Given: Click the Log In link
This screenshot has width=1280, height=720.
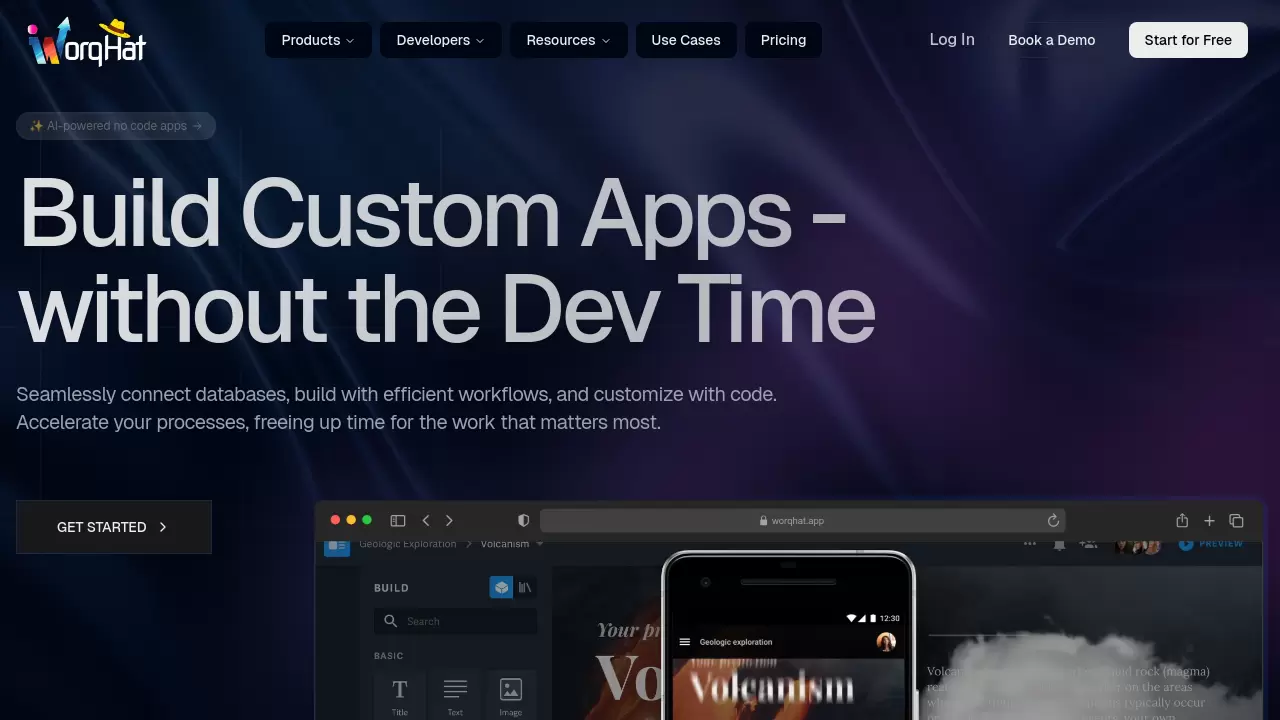Looking at the screenshot, I should (x=952, y=40).
